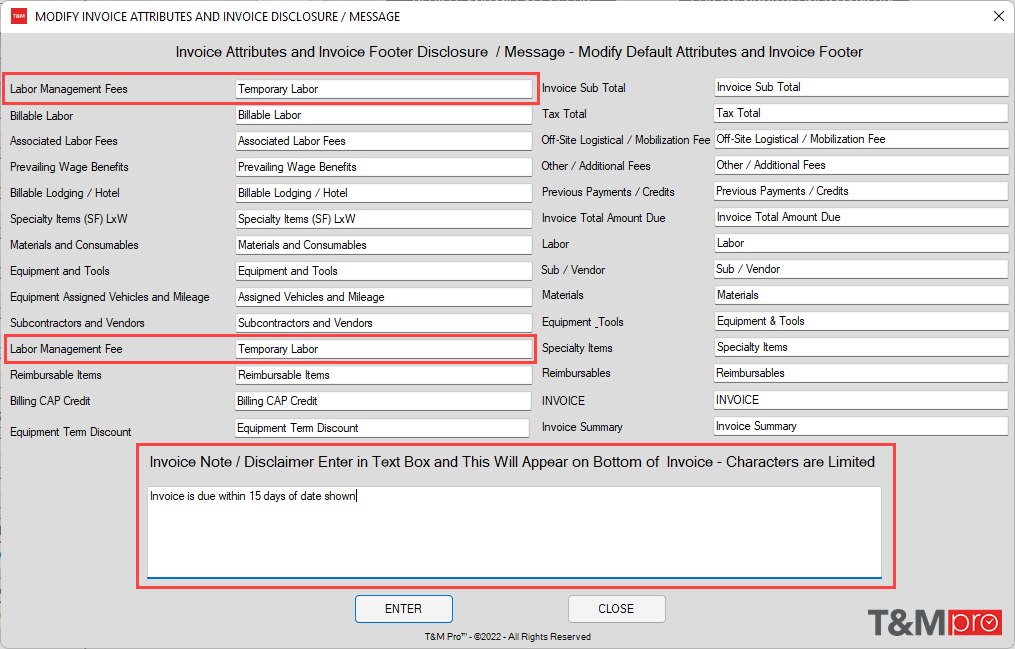Select the Materials input field
The image size is (1015, 649).
coord(861,295)
